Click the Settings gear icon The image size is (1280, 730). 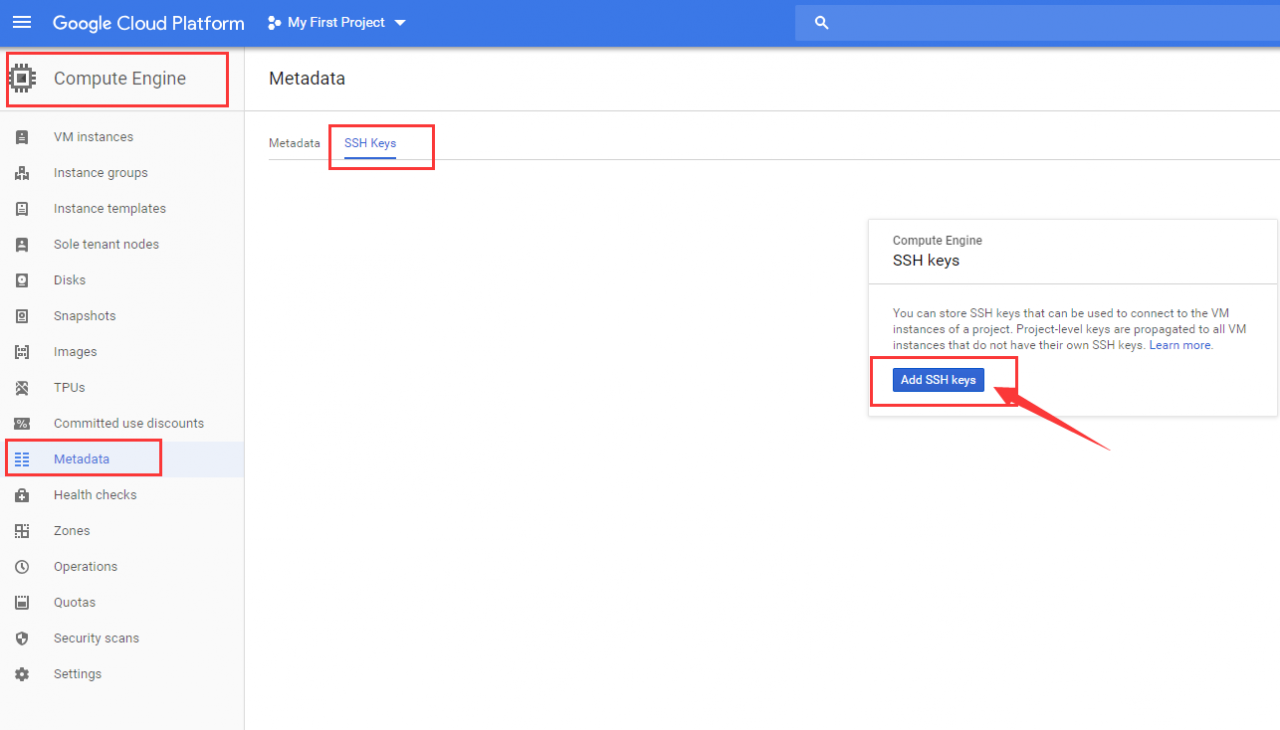22,674
